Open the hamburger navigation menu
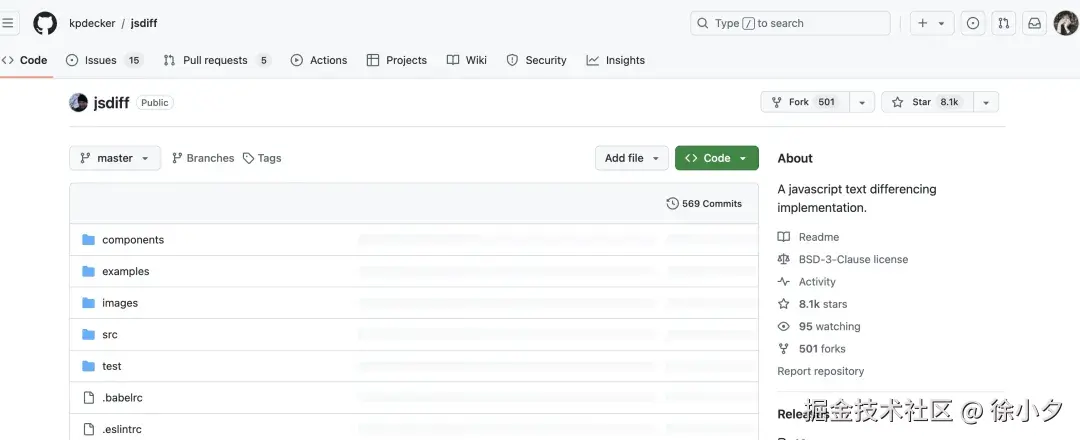1080x440 pixels. [9, 23]
